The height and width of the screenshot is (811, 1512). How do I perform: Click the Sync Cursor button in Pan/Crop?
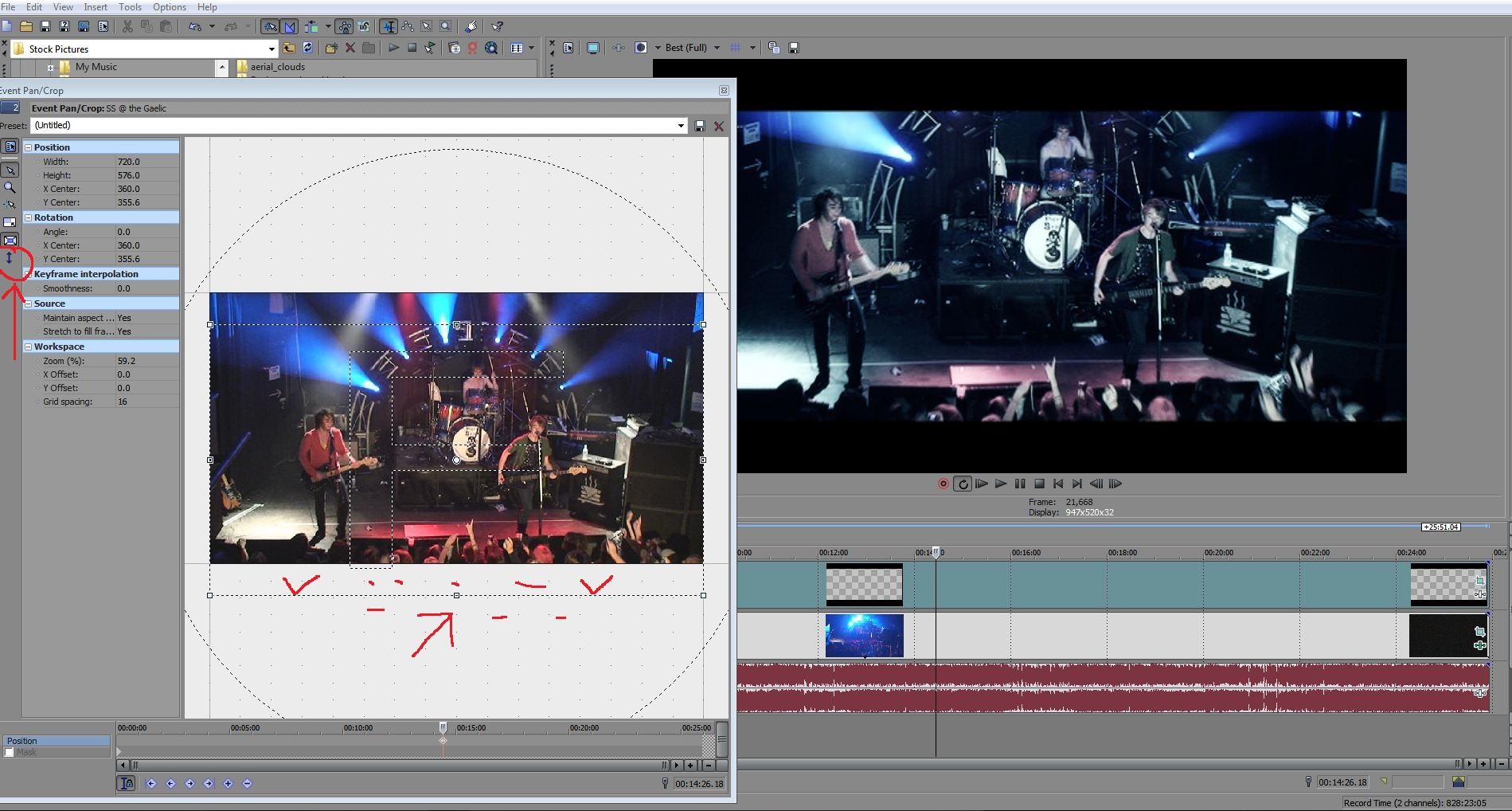[127, 783]
